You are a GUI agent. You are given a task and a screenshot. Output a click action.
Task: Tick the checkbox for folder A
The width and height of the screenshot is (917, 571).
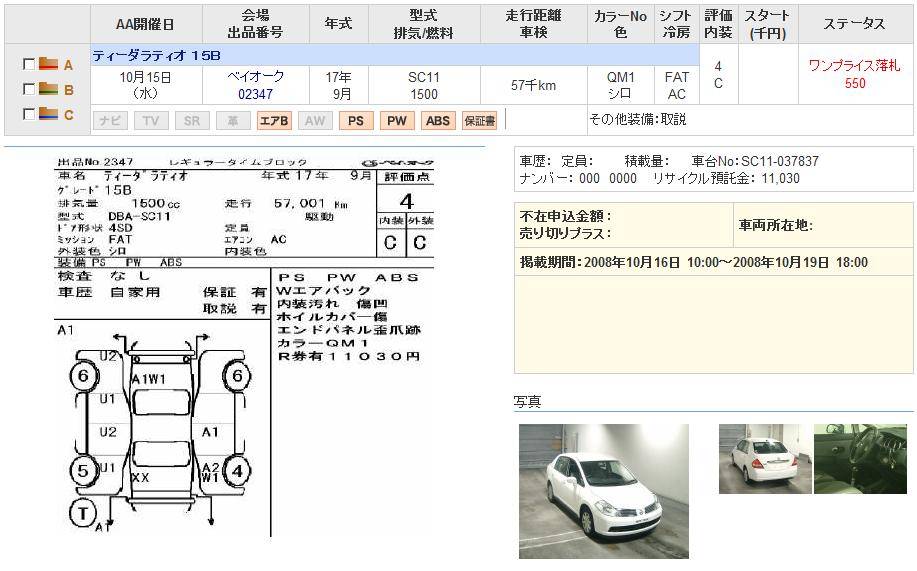coord(28,64)
